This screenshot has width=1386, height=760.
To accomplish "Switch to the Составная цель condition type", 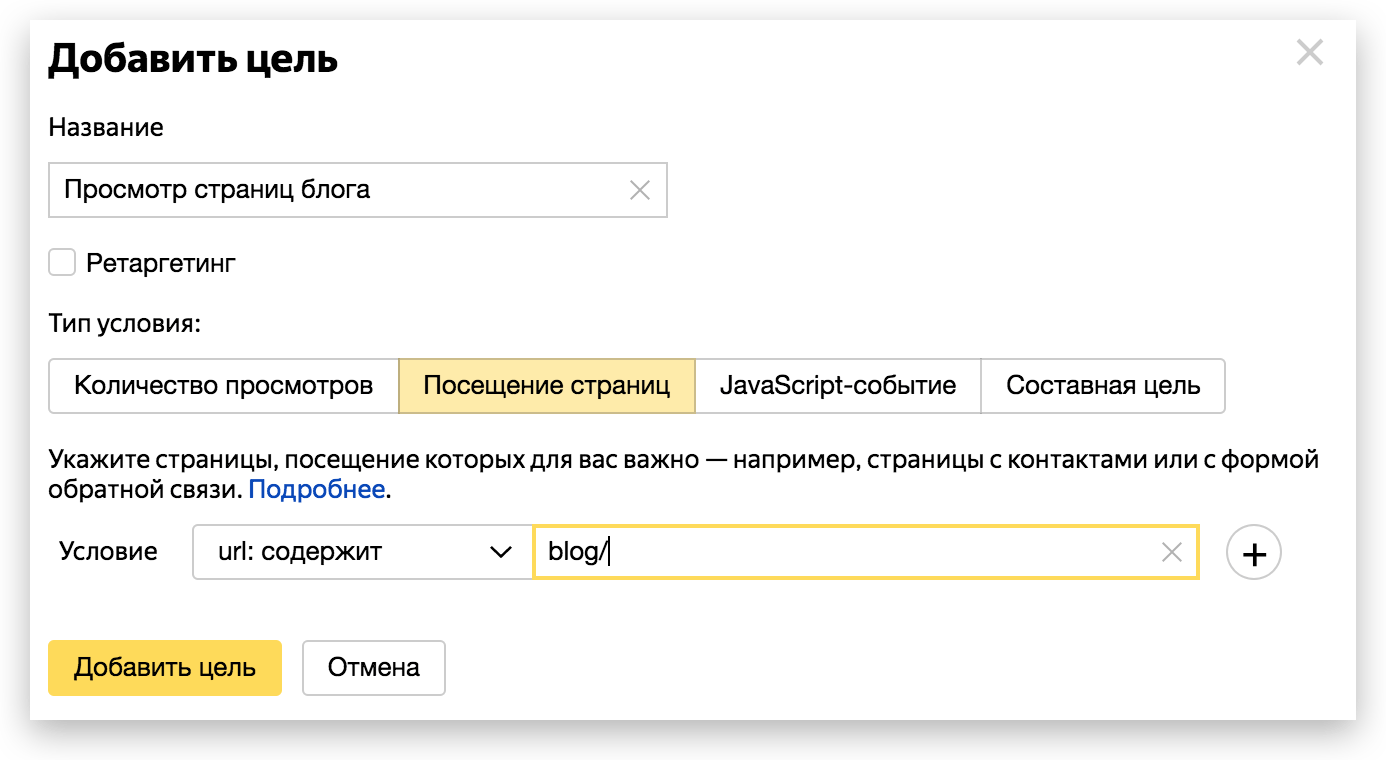I will 1102,386.
